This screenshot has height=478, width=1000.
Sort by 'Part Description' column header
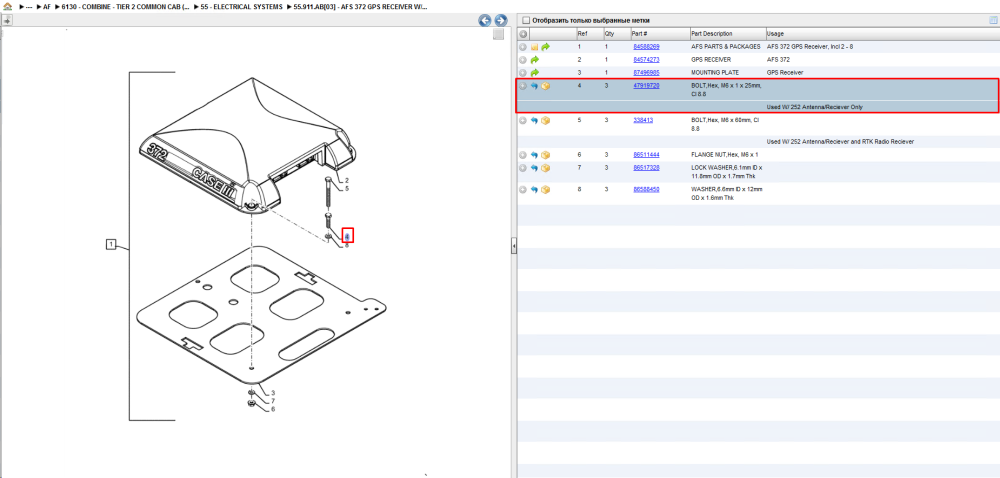tap(727, 34)
